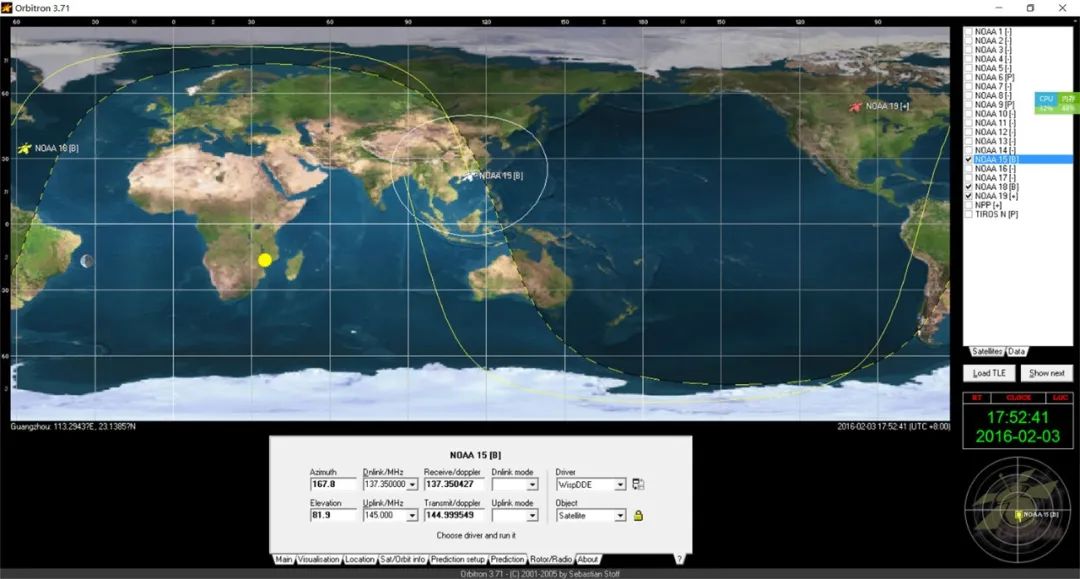This screenshot has height=579, width=1080.
Task: Click the run driver icon beside WispDDE
Action: pyautogui.click(x=638, y=485)
